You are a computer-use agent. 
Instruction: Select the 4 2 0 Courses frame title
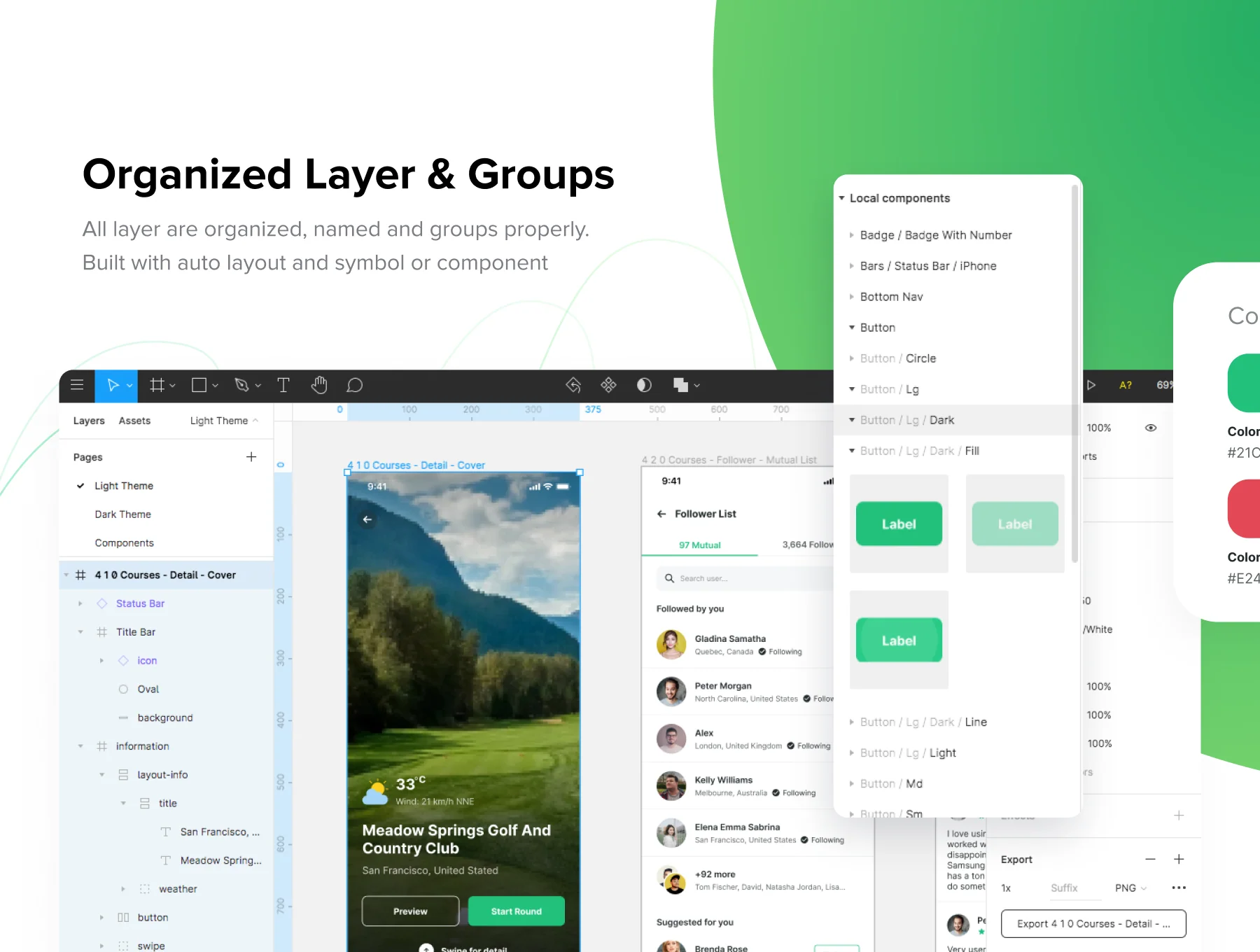(729, 460)
